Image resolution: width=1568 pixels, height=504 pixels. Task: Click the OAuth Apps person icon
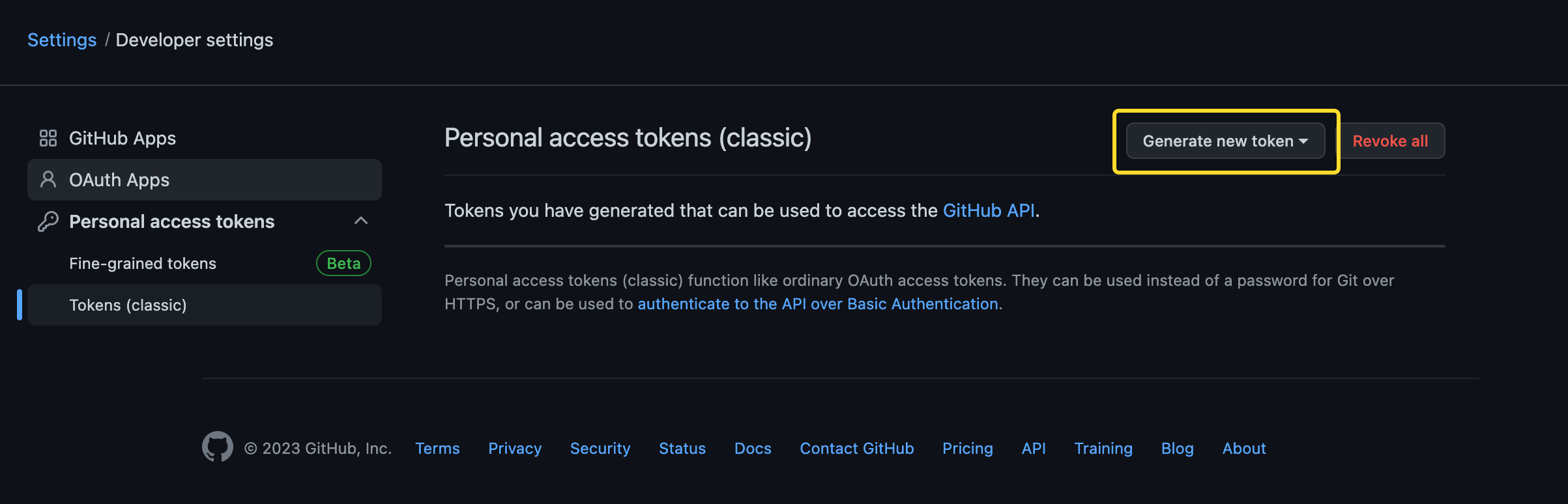click(x=48, y=180)
